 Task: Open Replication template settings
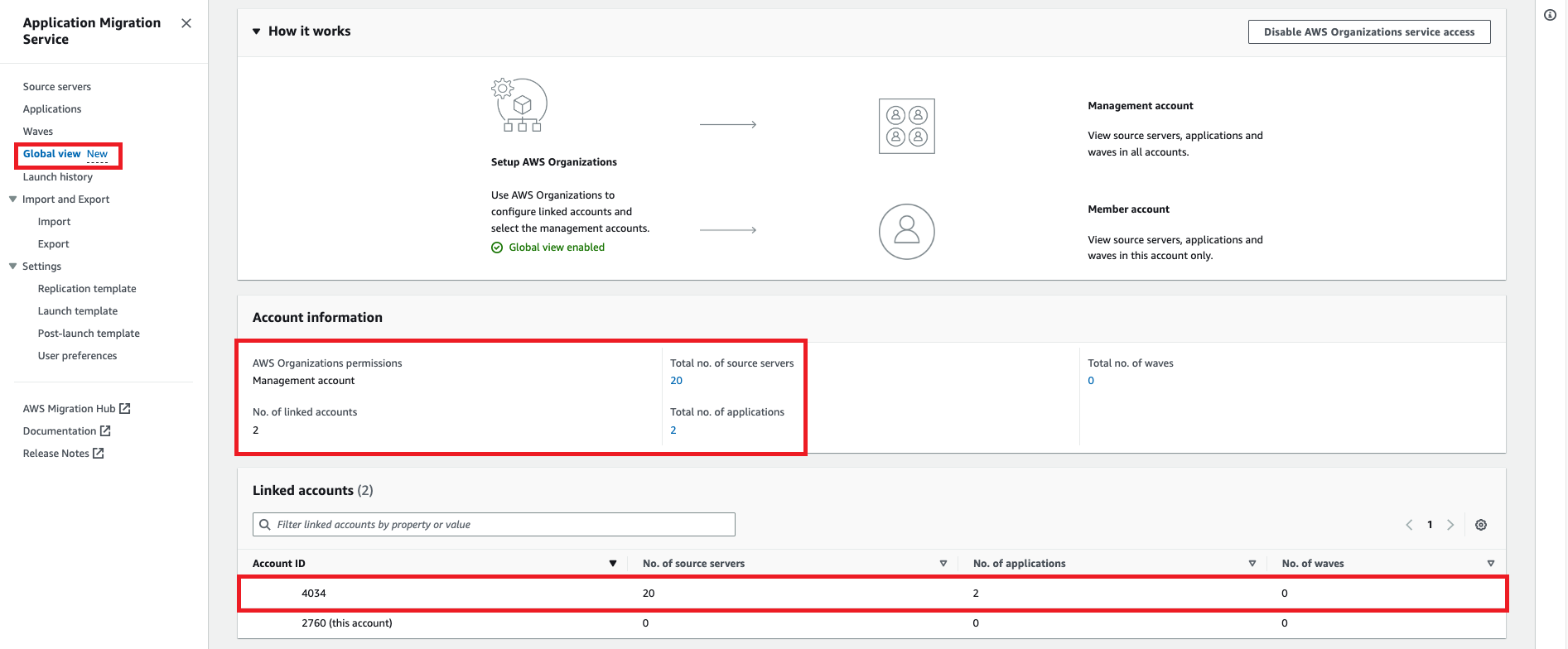(87, 289)
